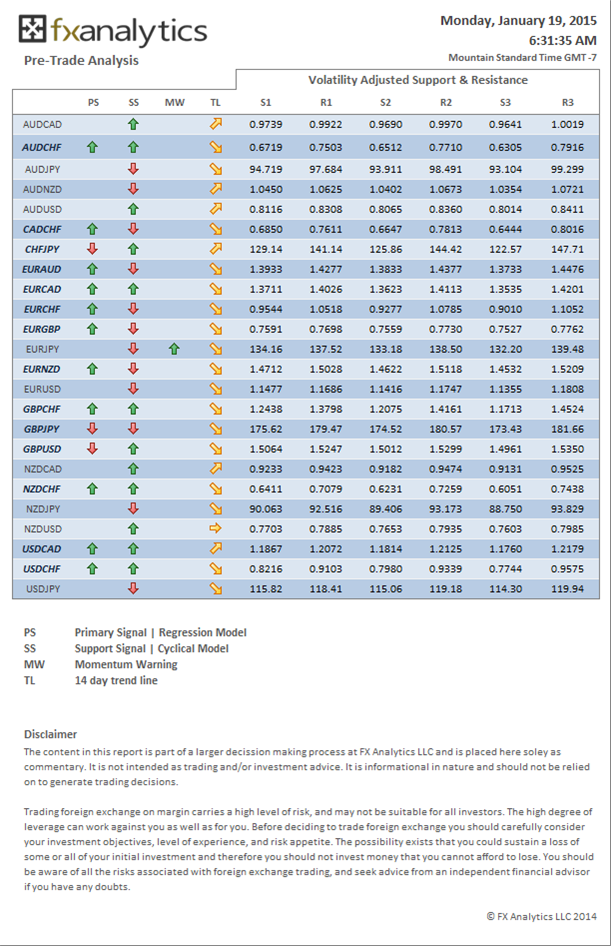Click the EURUSD red support signal arrow
The width and height of the screenshot is (611, 946).
coord(133,388)
